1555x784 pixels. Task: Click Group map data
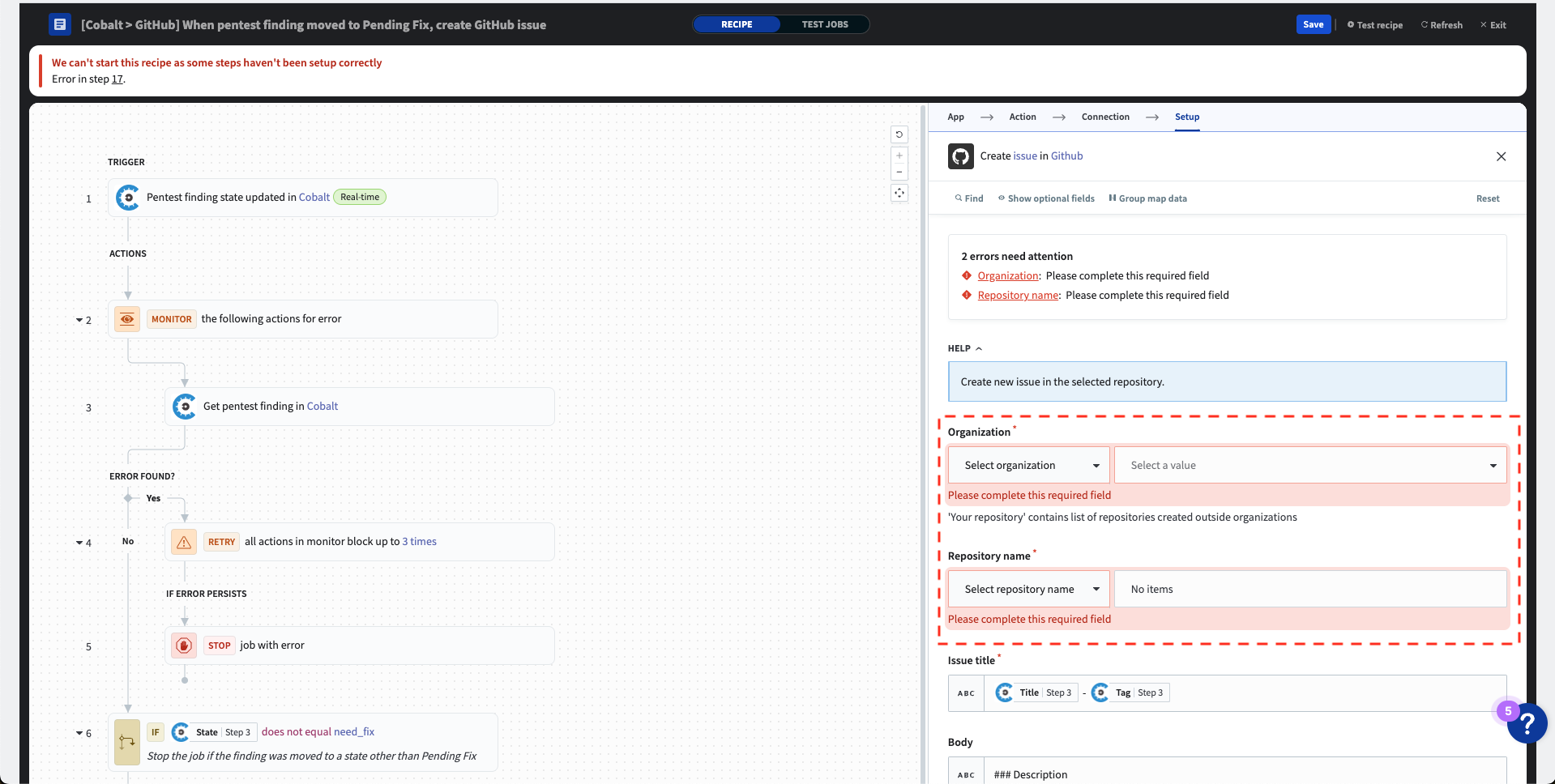coord(1147,198)
